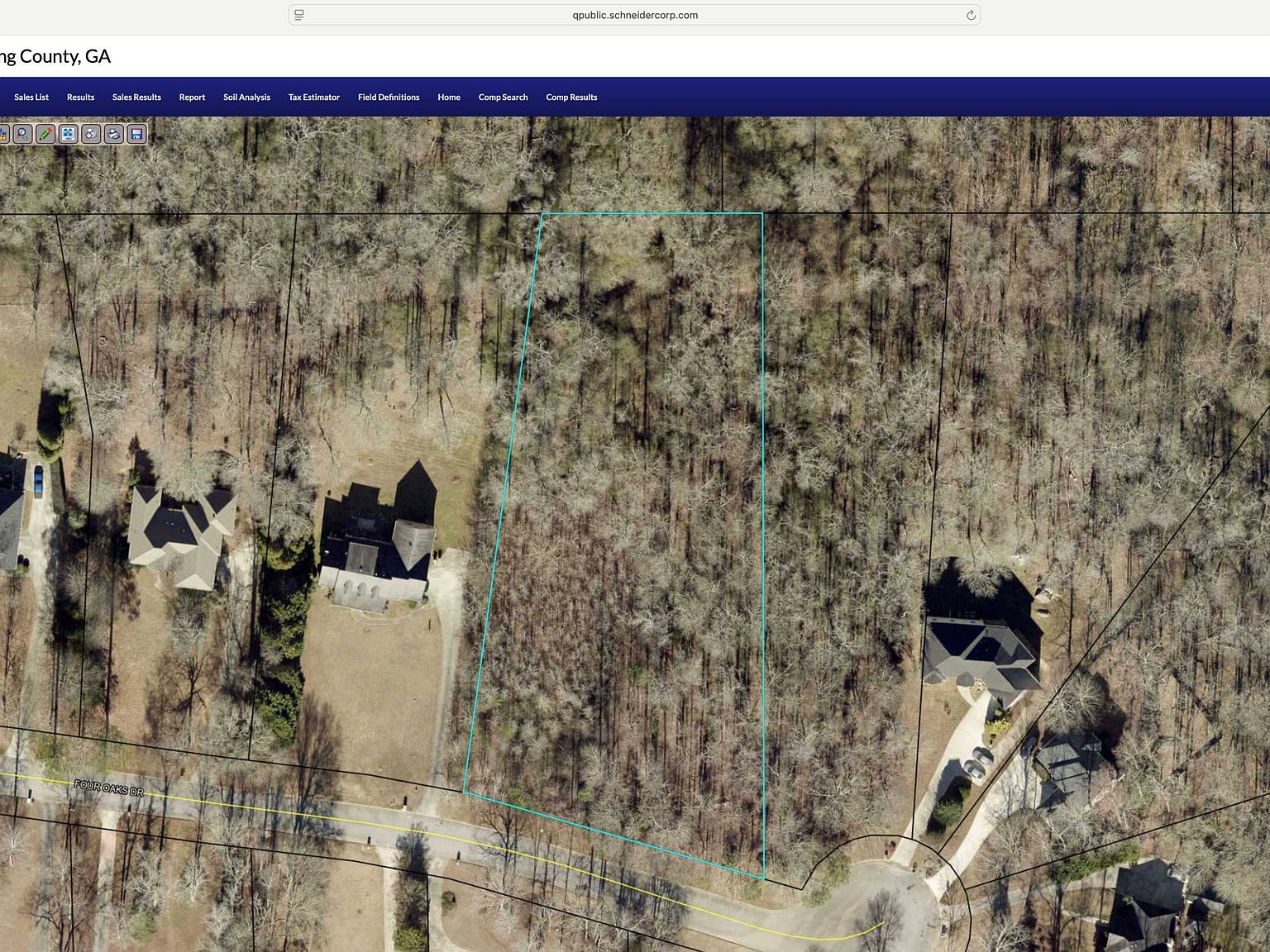Viewport: 1270px width, 952px height.
Task: Open Soil Analysis
Action: [246, 97]
